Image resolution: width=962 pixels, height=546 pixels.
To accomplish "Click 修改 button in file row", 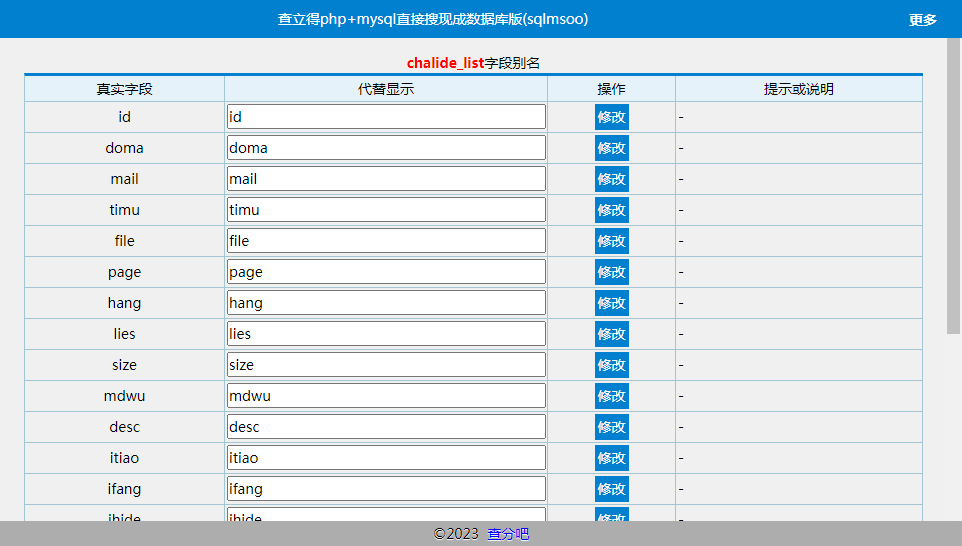I will pos(611,241).
